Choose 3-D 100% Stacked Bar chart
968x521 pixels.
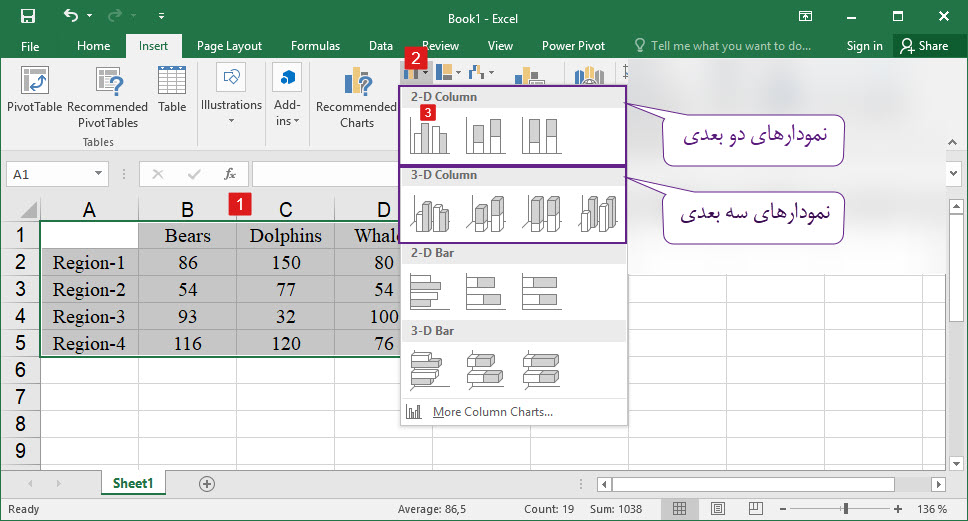541,369
